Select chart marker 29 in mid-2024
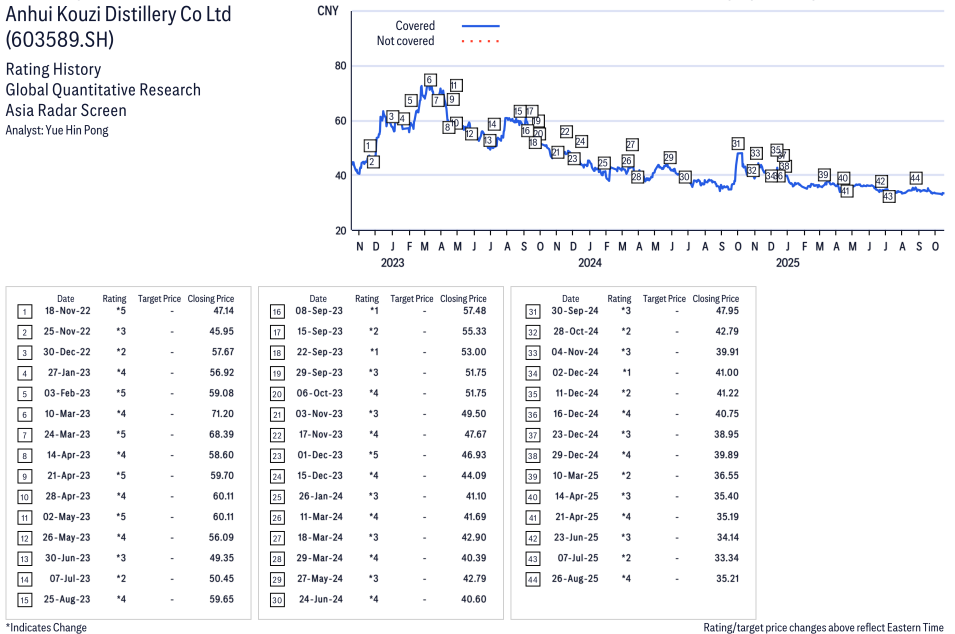 [669, 158]
